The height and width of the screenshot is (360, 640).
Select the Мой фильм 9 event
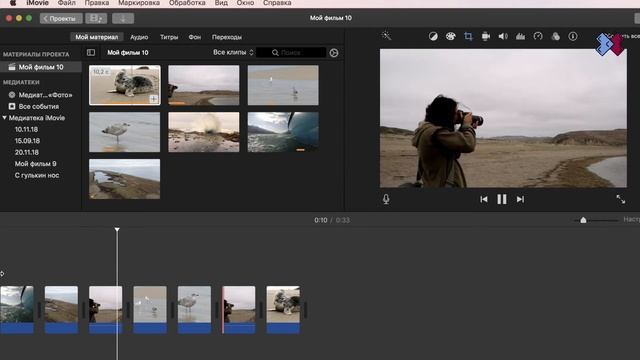pyautogui.click(x=36, y=164)
